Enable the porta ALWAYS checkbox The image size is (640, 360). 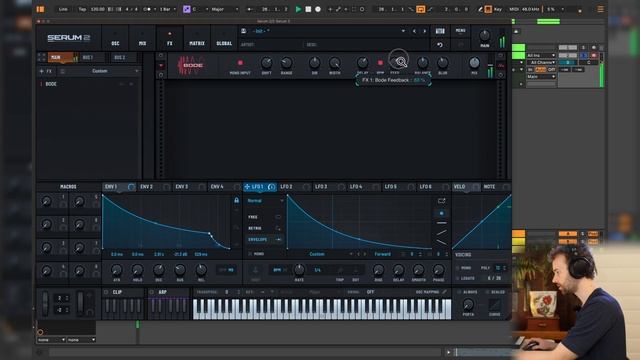(x=459, y=292)
